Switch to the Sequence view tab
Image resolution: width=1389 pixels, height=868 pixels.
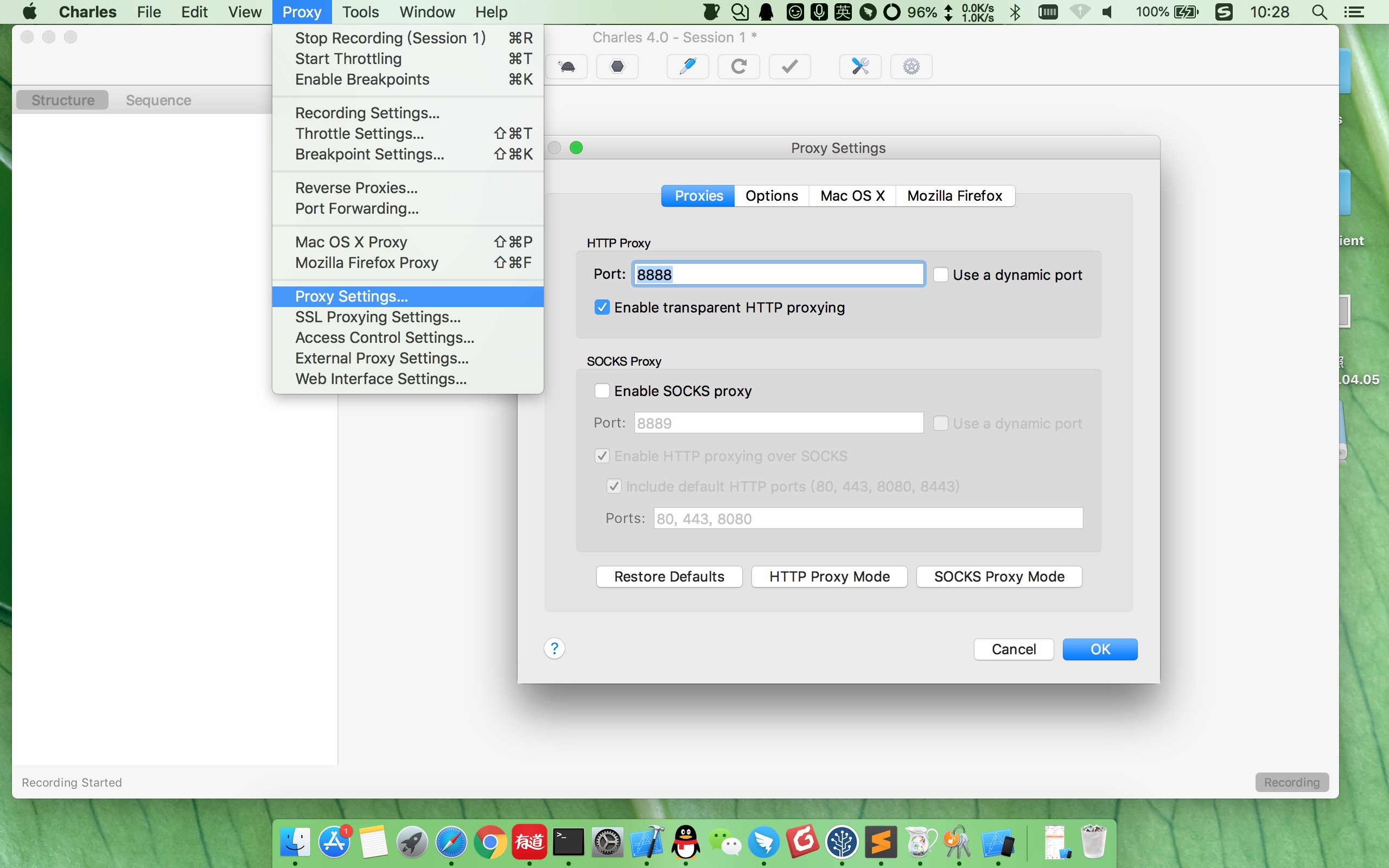tap(158, 100)
